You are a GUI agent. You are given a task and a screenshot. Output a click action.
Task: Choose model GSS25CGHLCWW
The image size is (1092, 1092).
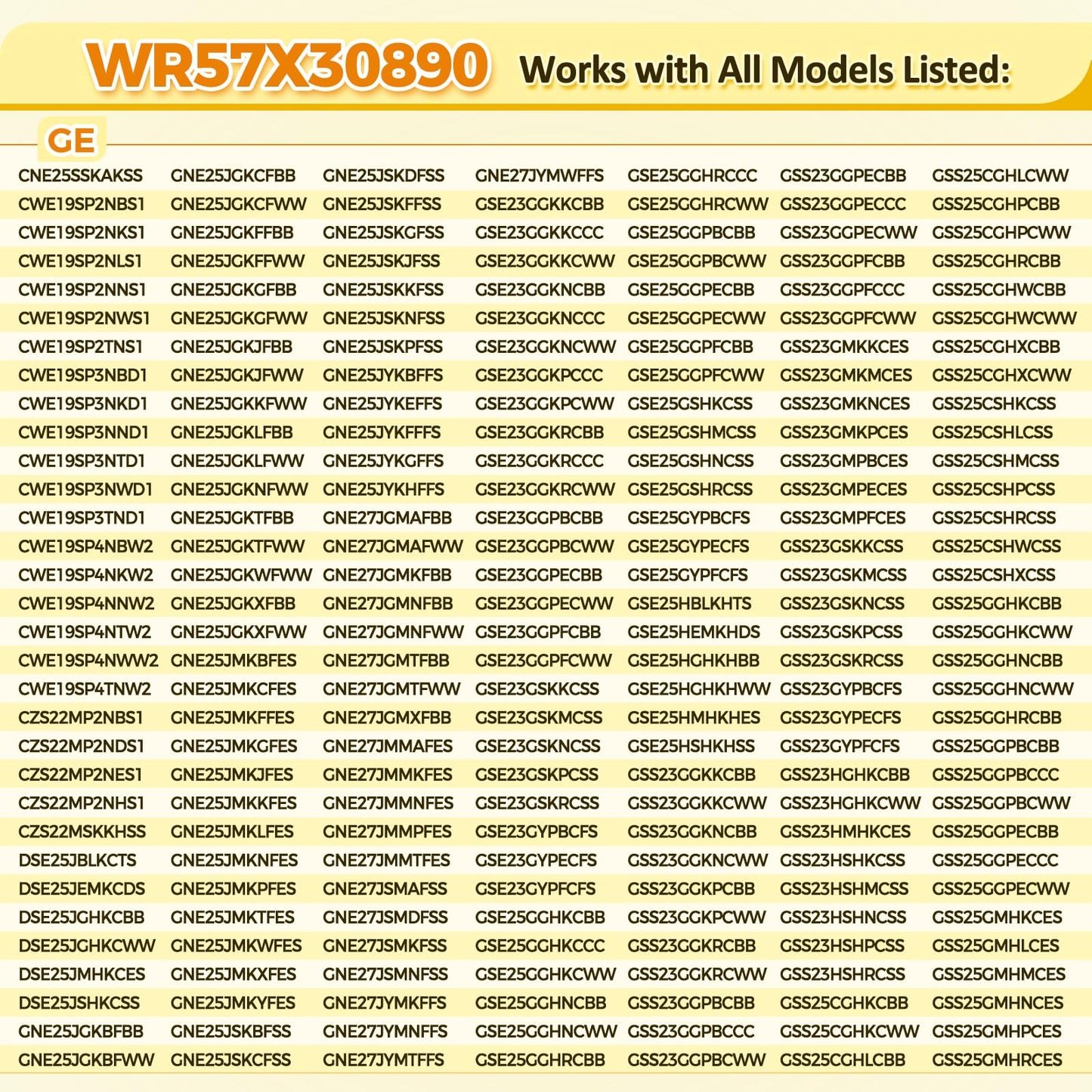[1001, 176]
